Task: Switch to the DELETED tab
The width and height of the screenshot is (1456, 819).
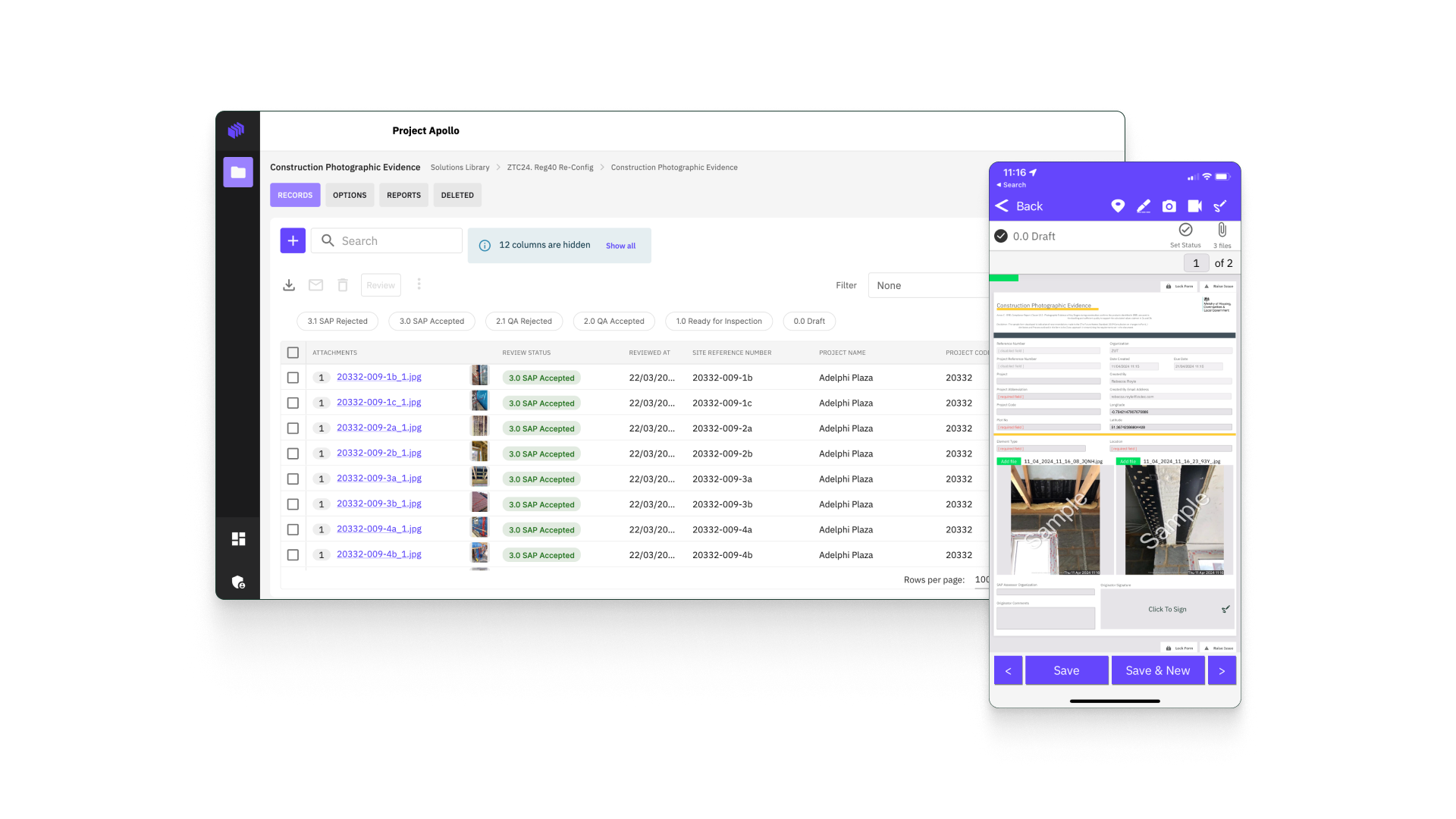Action: (457, 195)
